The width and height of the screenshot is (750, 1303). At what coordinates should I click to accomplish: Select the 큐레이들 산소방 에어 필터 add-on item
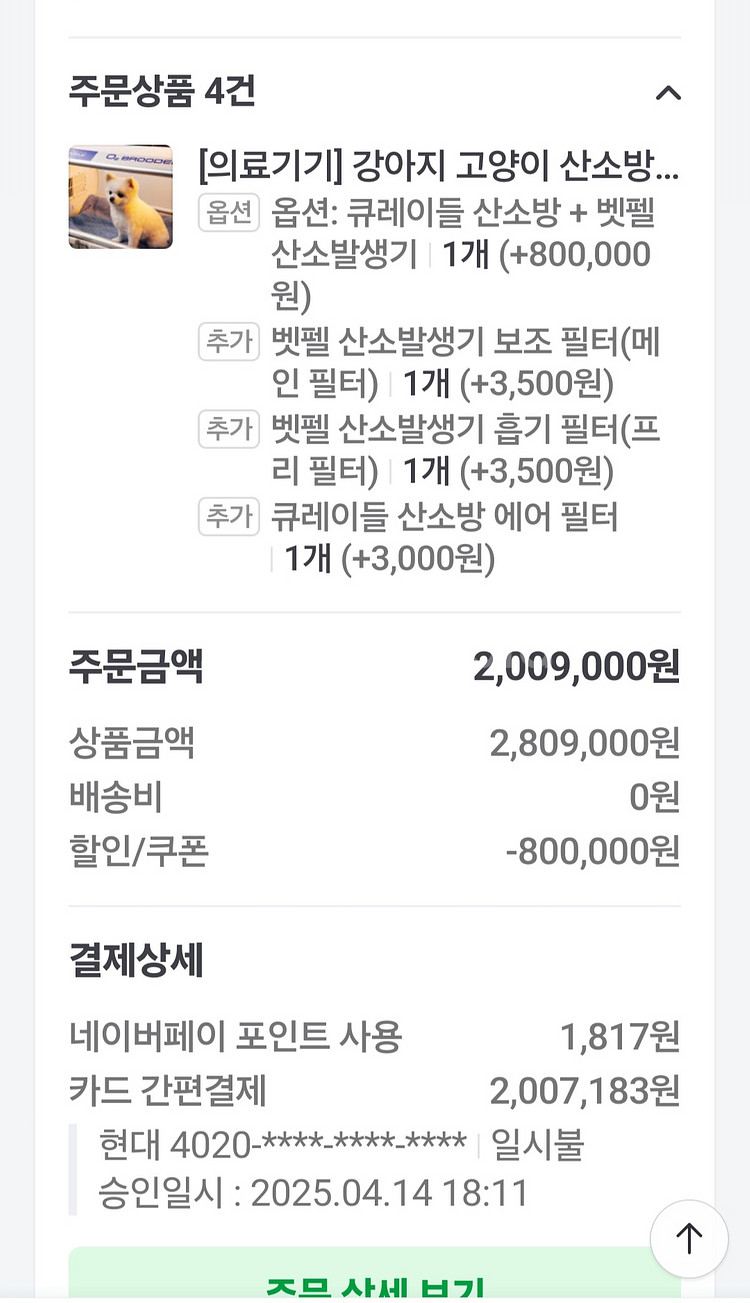click(445, 537)
